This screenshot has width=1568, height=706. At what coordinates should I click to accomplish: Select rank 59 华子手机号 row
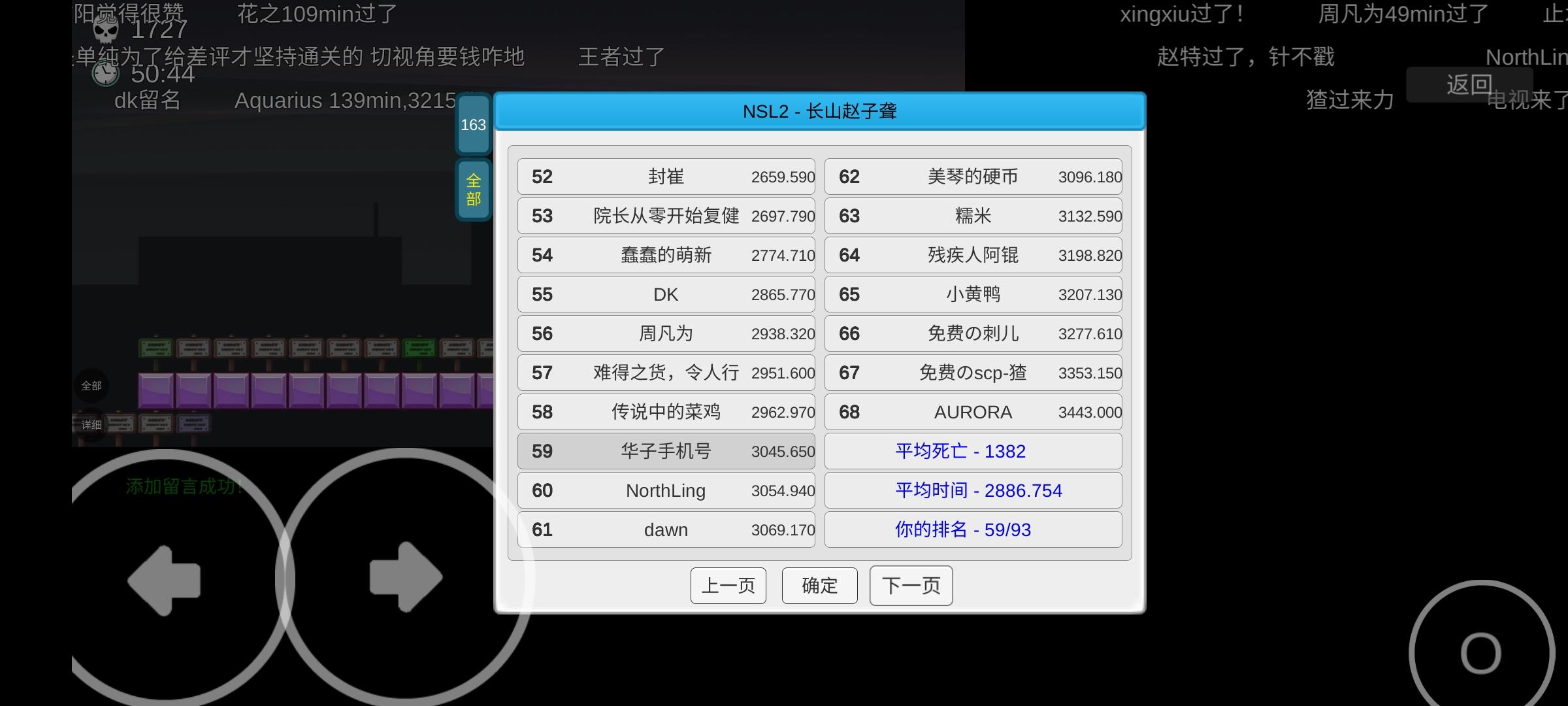click(666, 451)
